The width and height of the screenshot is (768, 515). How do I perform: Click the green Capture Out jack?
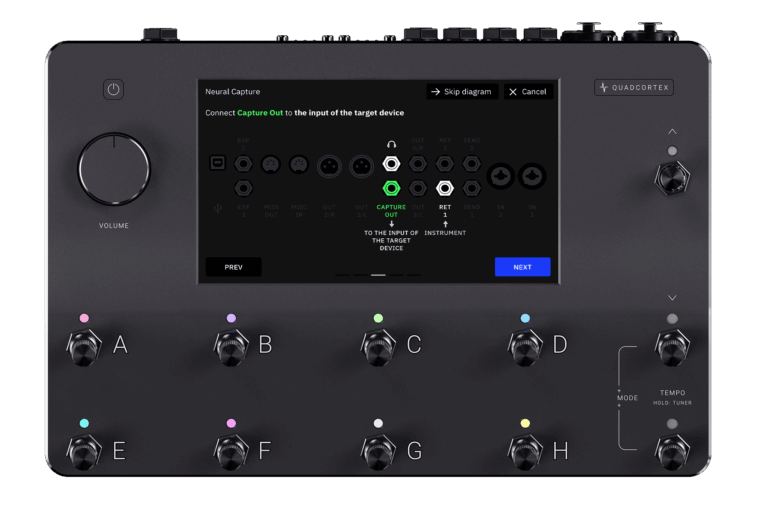coord(392,188)
